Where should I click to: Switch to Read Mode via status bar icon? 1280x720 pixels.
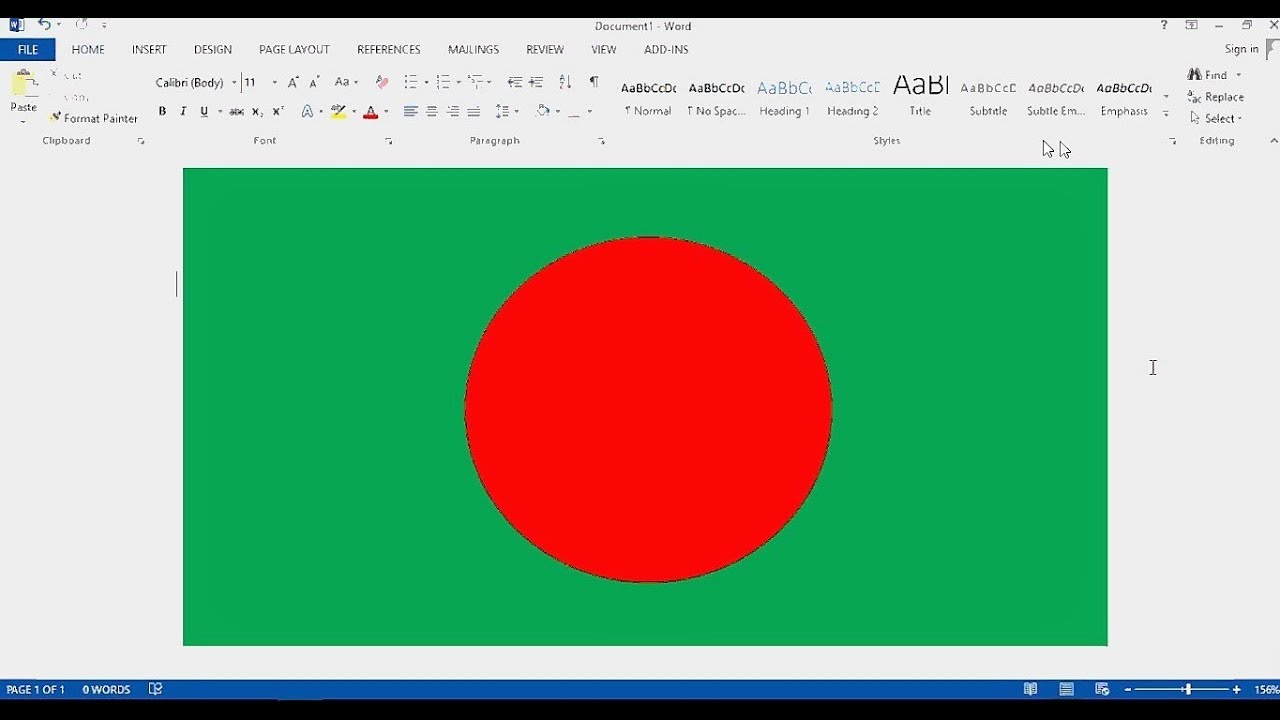[x=1031, y=689]
